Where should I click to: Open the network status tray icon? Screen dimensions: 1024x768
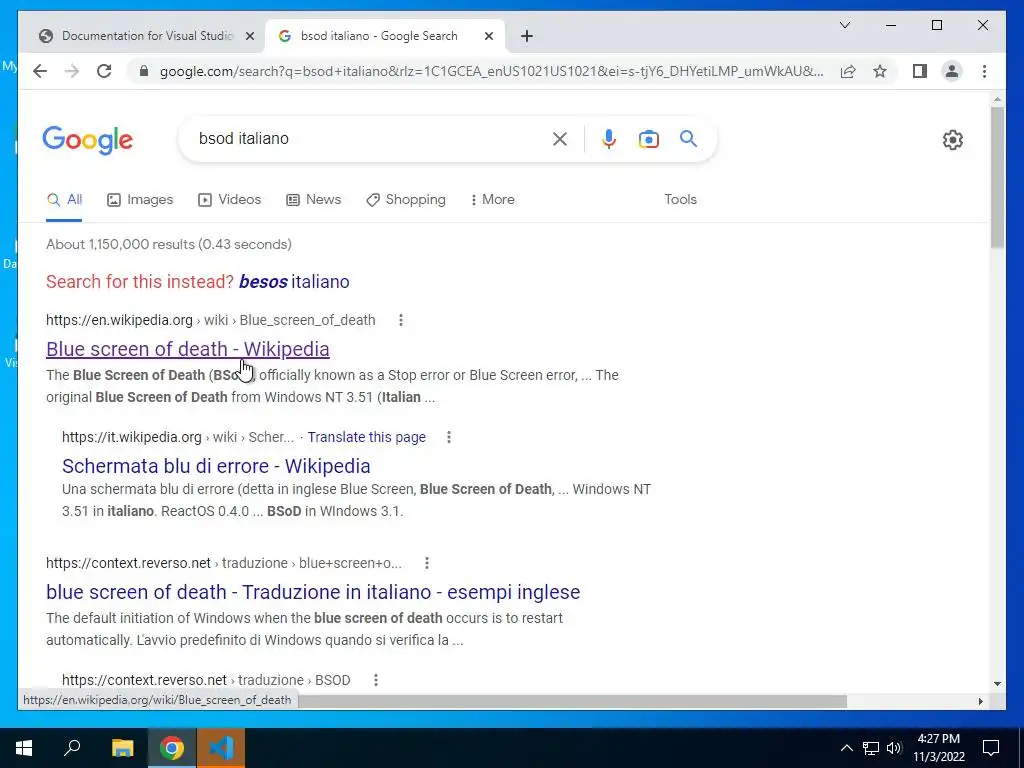click(x=871, y=748)
